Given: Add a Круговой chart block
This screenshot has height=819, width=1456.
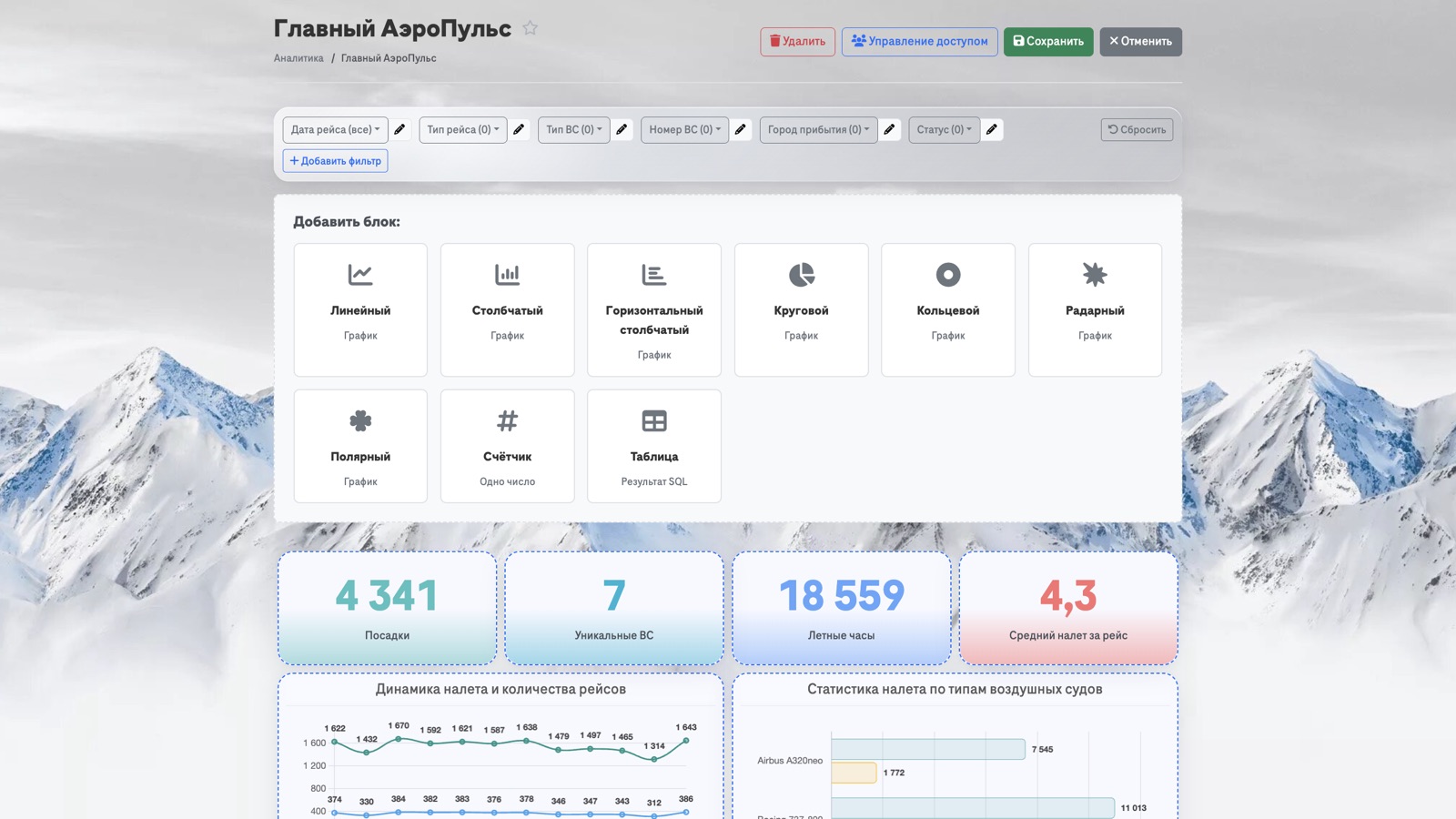Looking at the screenshot, I should pos(802,309).
